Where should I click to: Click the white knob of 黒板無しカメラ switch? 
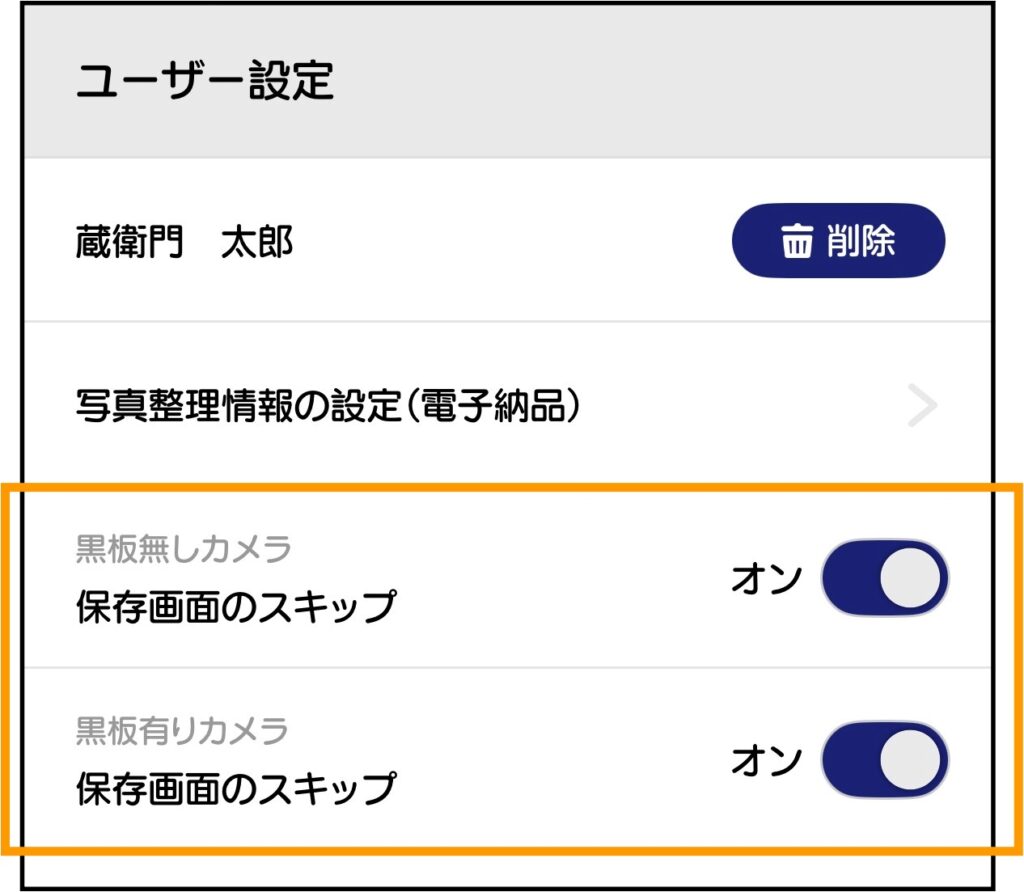point(910,580)
